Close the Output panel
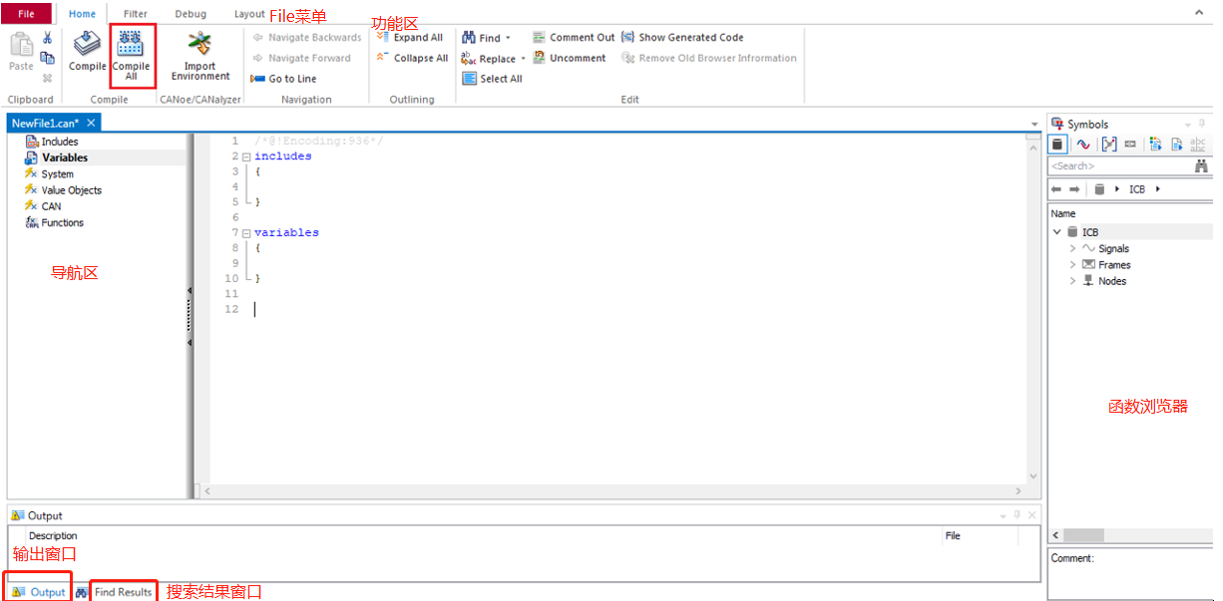This screenshot has height=601, width=1223. tap(1031, 515)
